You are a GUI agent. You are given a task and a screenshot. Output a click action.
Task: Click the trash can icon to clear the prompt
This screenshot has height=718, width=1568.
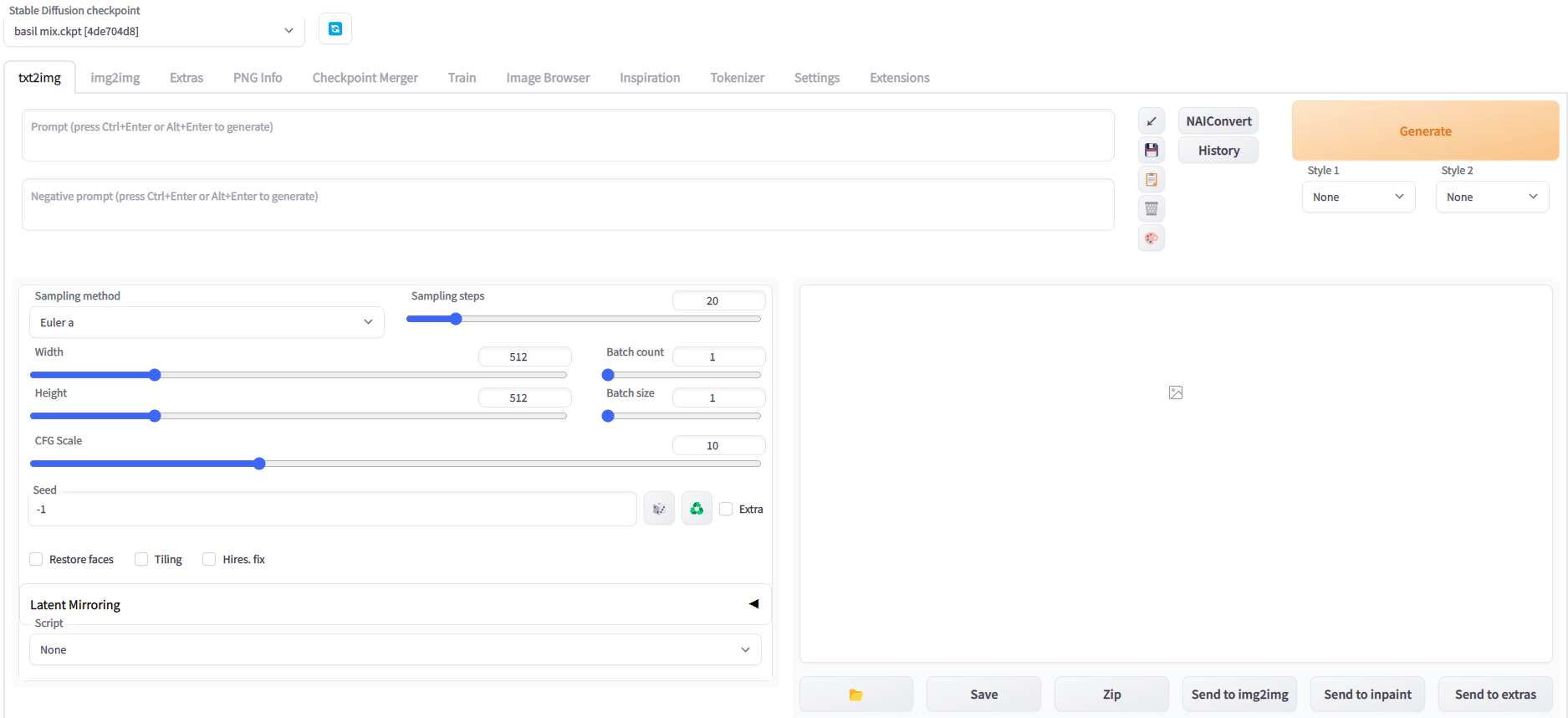coord(1152,209)
